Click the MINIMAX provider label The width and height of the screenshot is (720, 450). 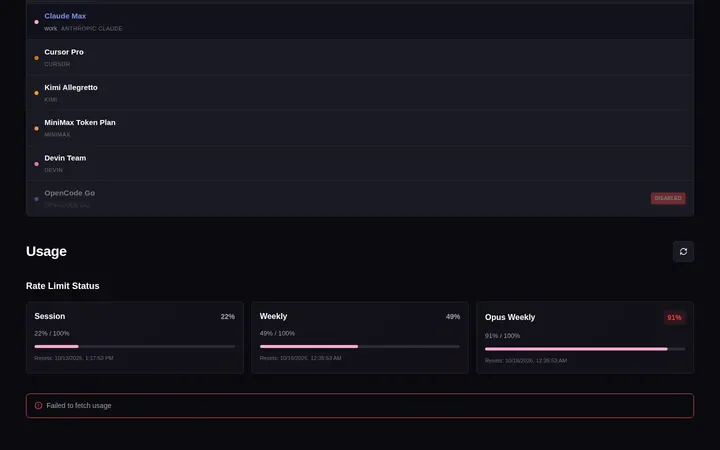click(57, 135)
